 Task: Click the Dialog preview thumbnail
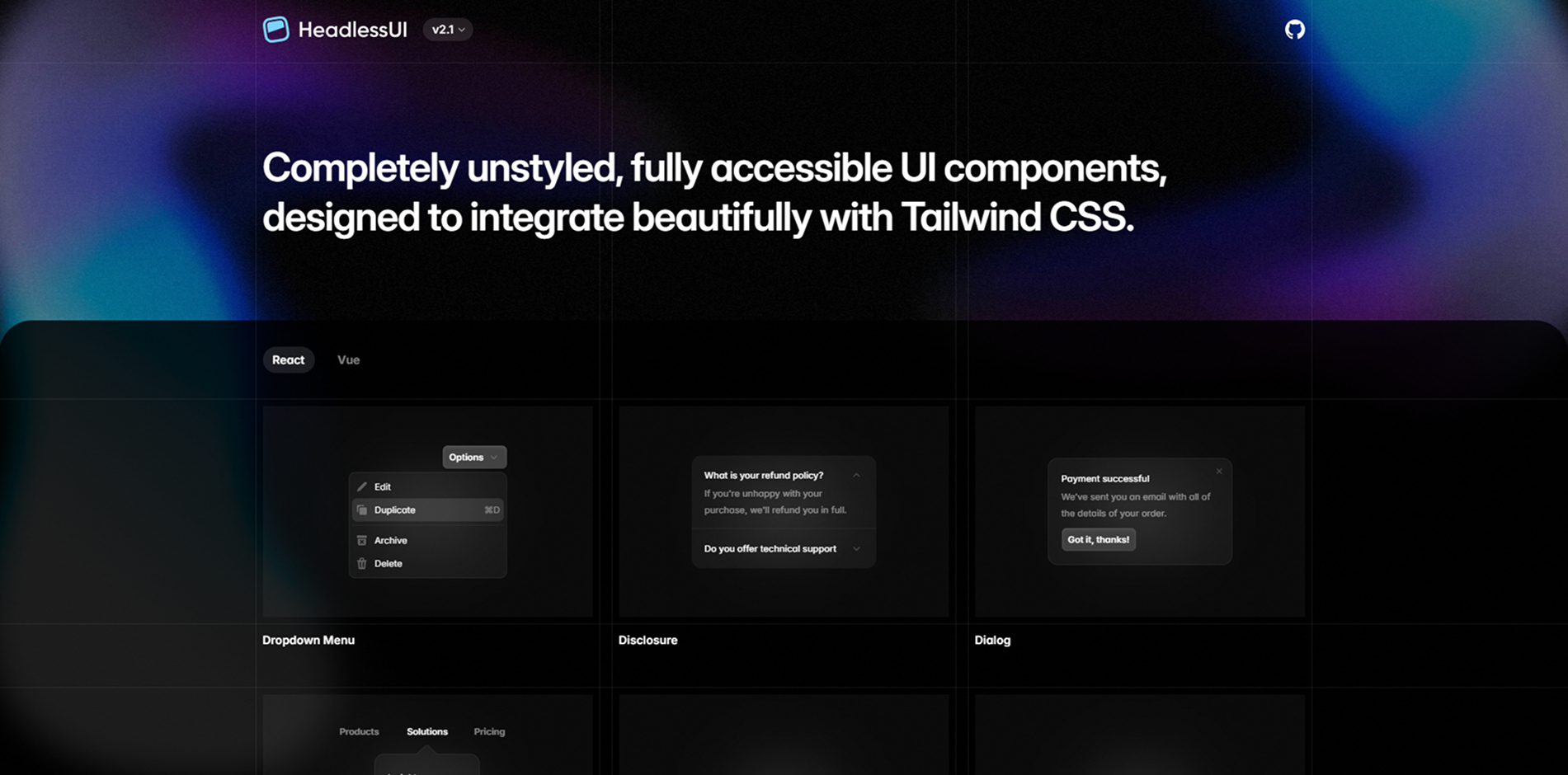pos(1140,511)
